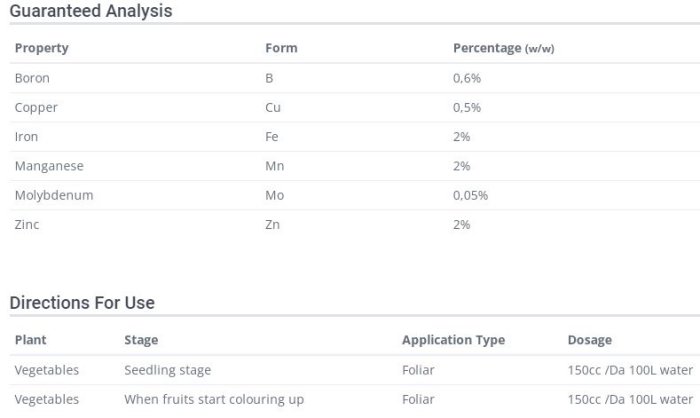The width and height of the screenshot is (700, 418).
Task: Select the Stage column header
Action: 141,340
